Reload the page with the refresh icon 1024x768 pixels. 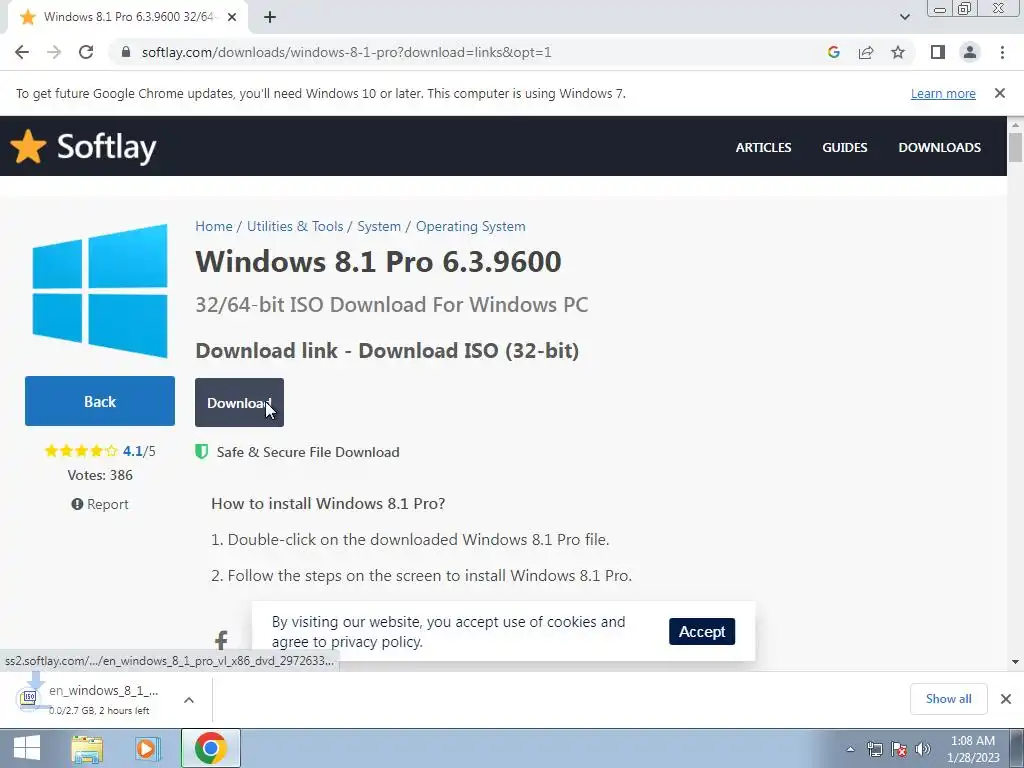point(86,52)
